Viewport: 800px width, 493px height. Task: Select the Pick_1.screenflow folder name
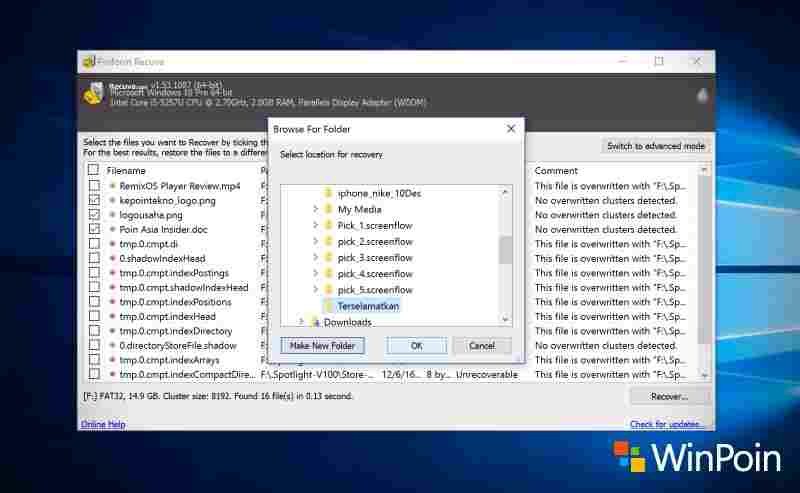point(374,226)
